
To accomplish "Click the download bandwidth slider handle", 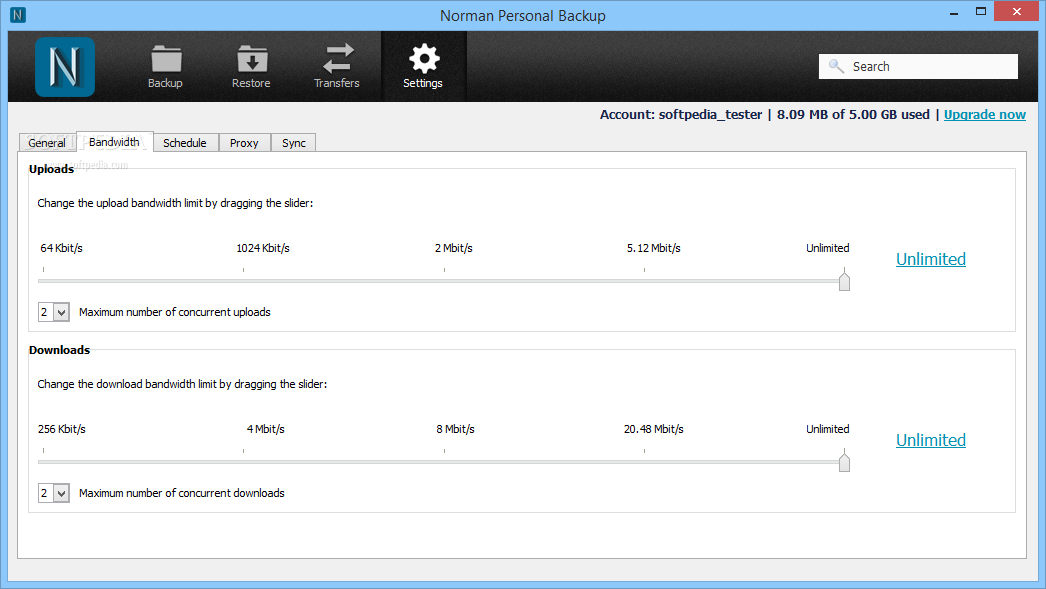I will pyautogui.click(x=845, y=462).
